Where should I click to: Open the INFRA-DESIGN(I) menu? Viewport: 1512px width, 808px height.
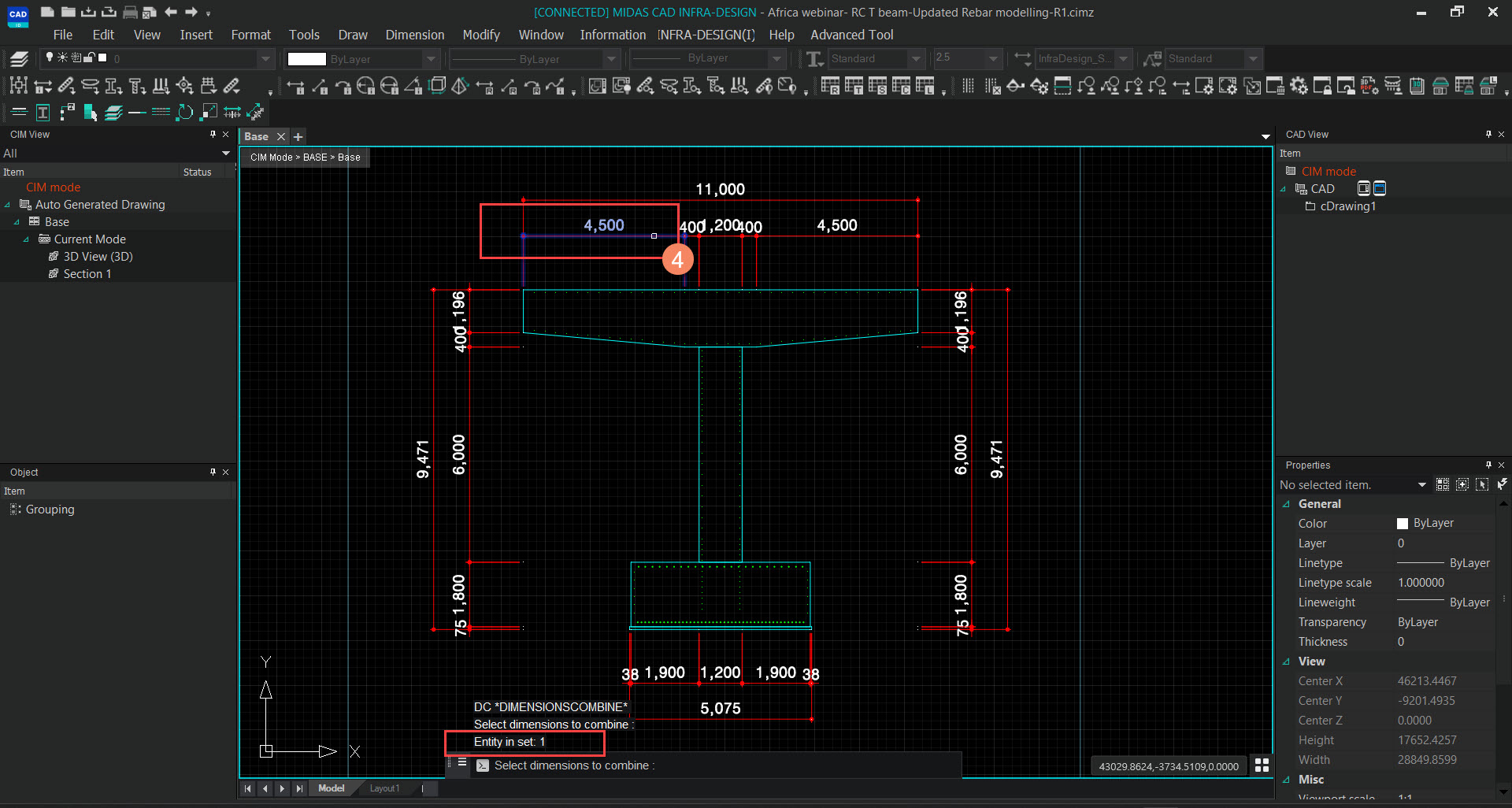(x=706, y=35)
